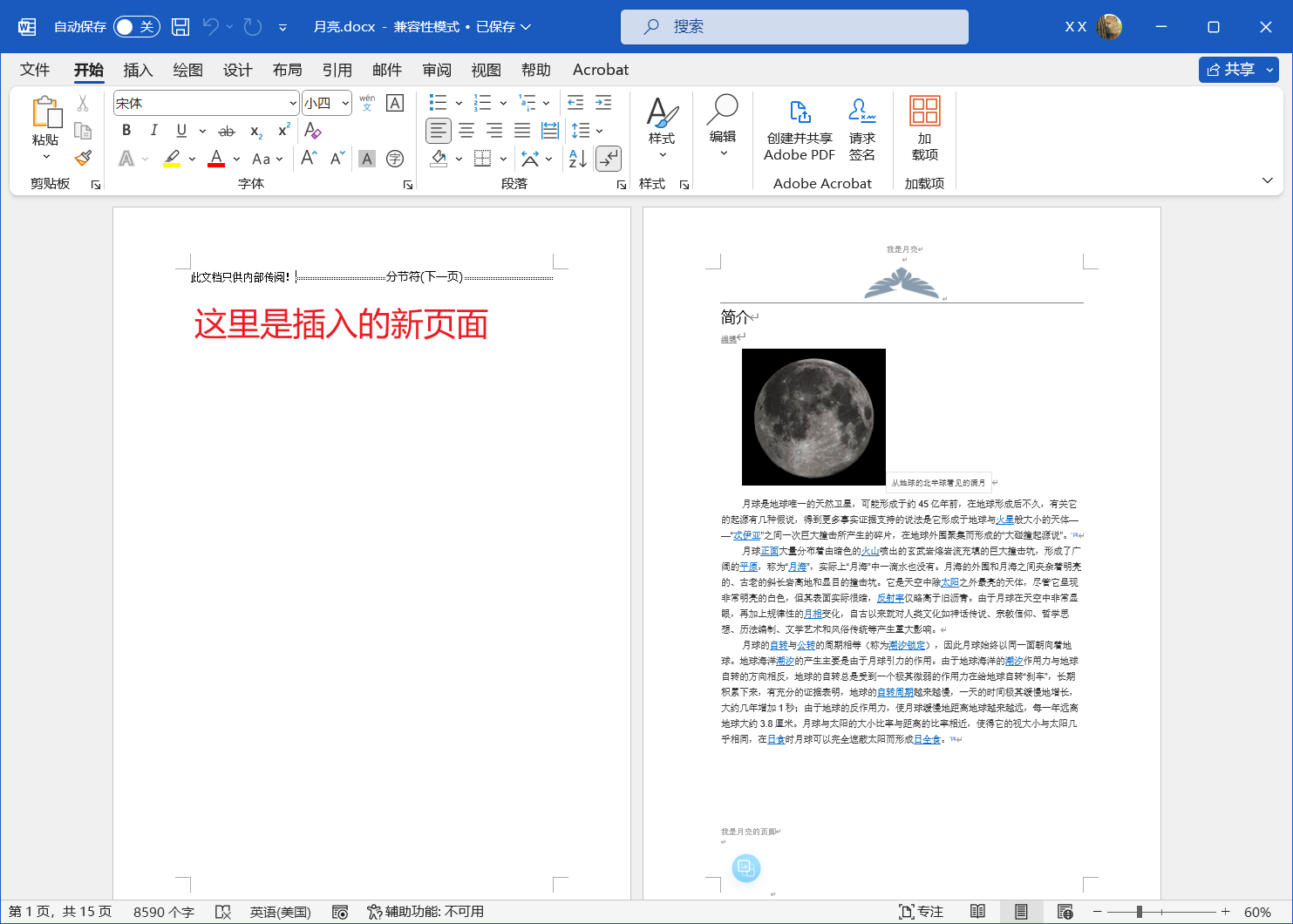Click the 共享 share button
The width and height of the screenshot is (1293, 924).
click(x=1230, y=70)
